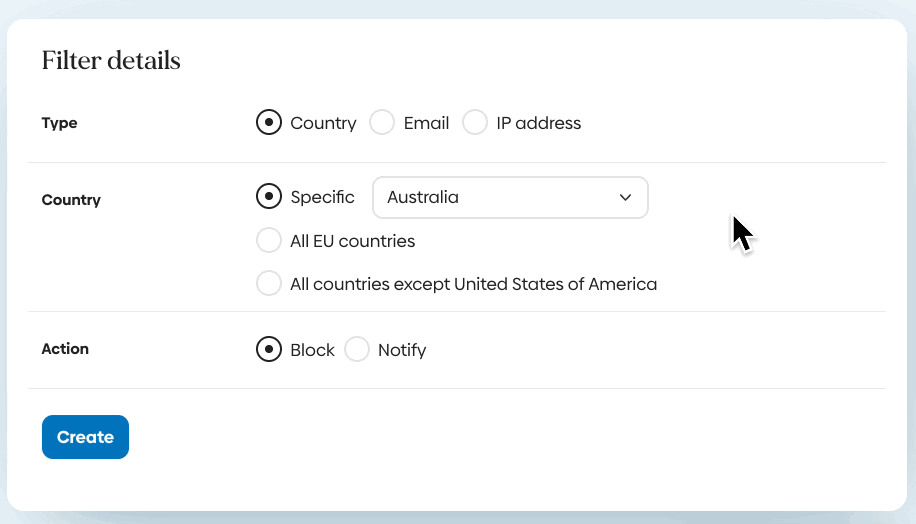The height and width of the screenshot is (524, 916).
Task: Click the "All EU countries" label text
Action: pyautogui.click(x=352, y=241)
